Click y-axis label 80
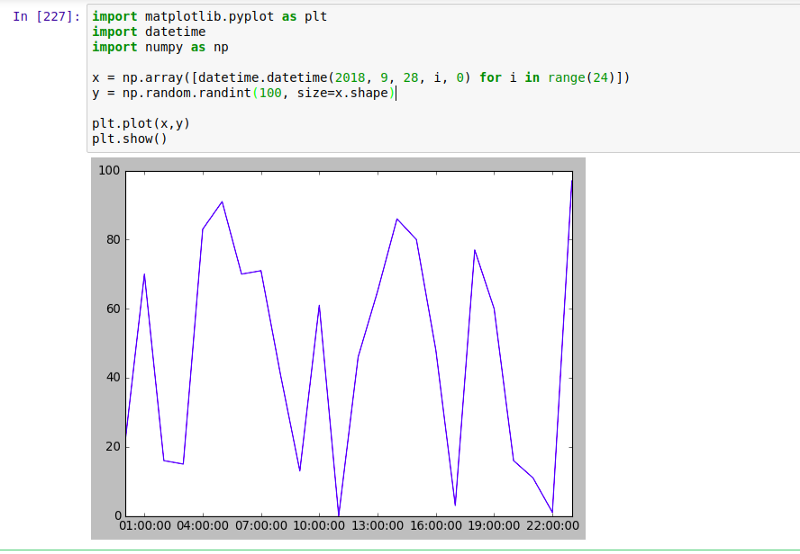Image resolution: width=800 pixels, height=554 pixels. pyautogui.click(x=113, y=240)
